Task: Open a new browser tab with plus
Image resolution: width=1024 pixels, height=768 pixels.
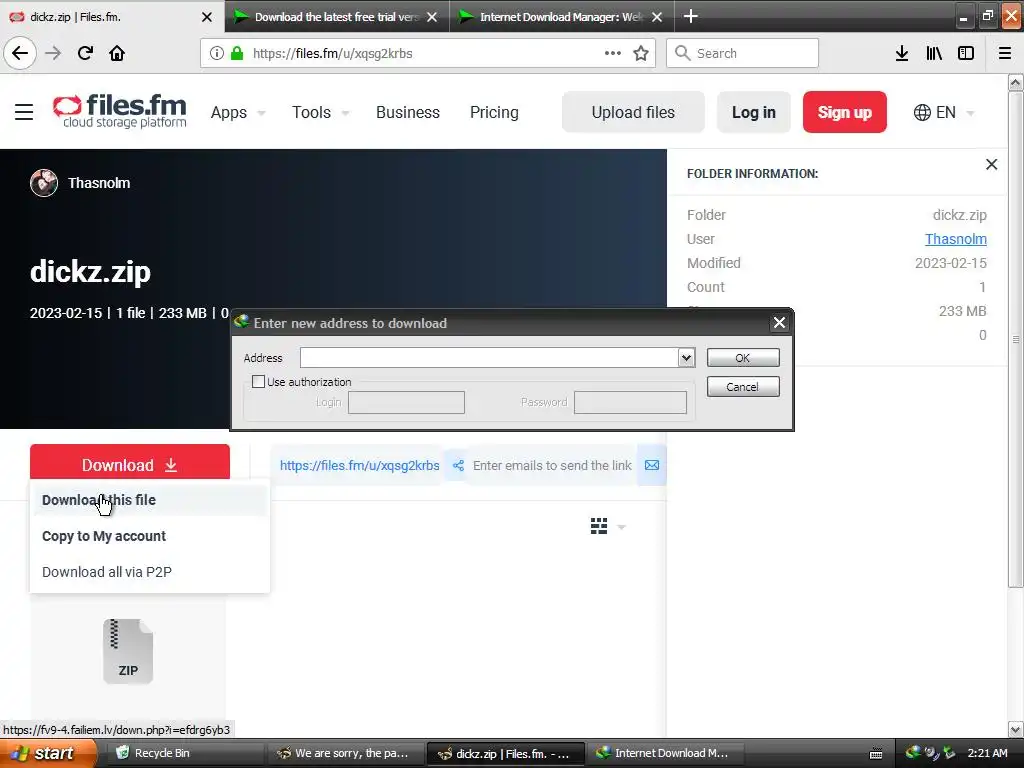Action: 691,16
